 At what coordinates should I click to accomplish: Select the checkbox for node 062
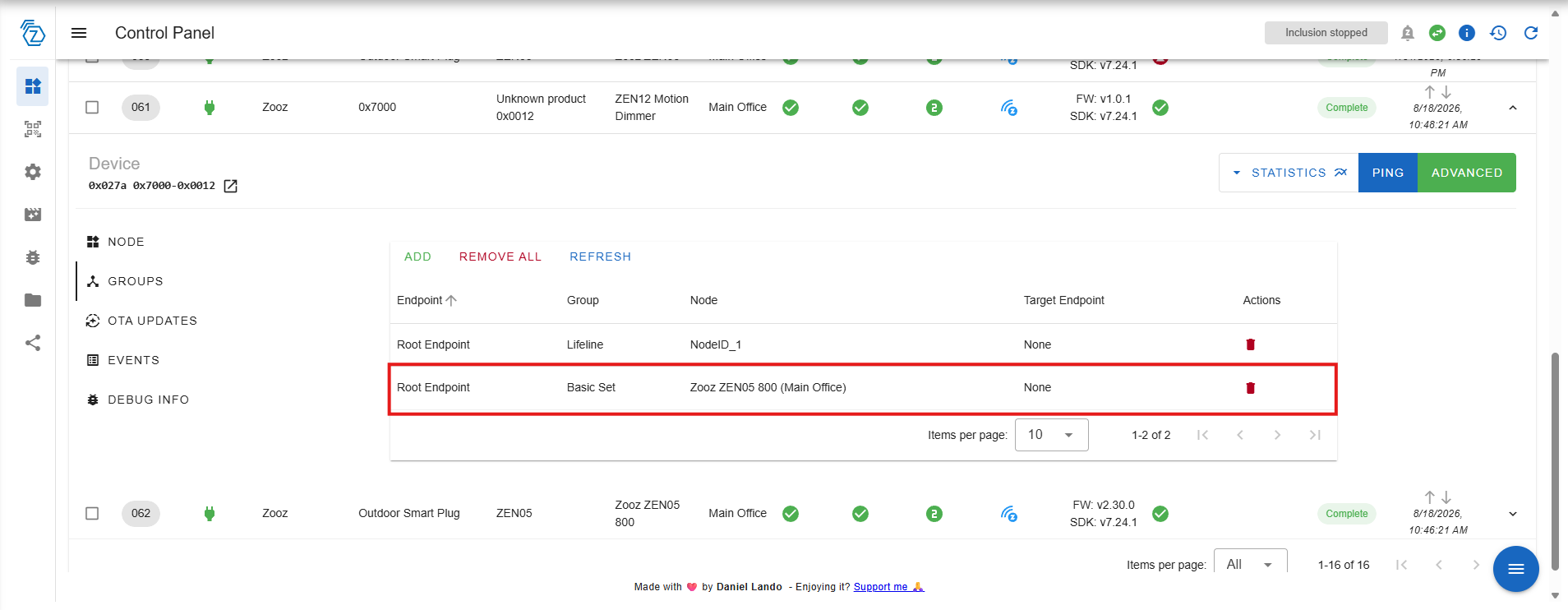click(92, 514)
